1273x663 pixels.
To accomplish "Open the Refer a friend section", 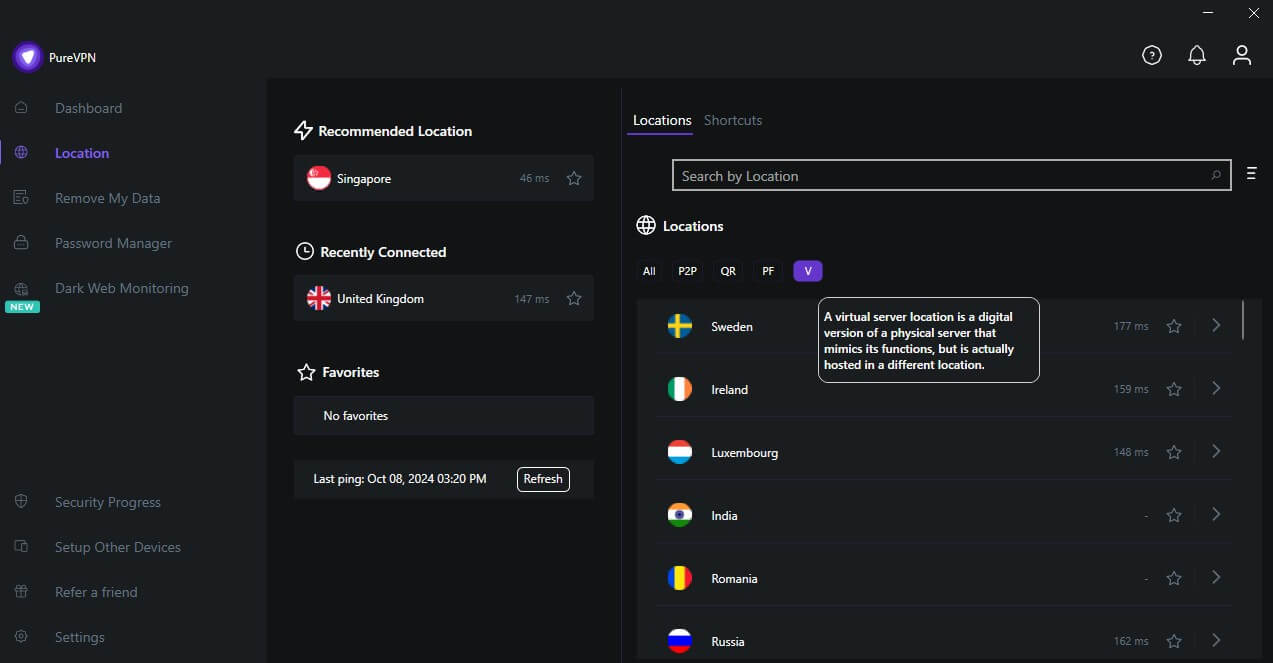I will click(95, 591).
